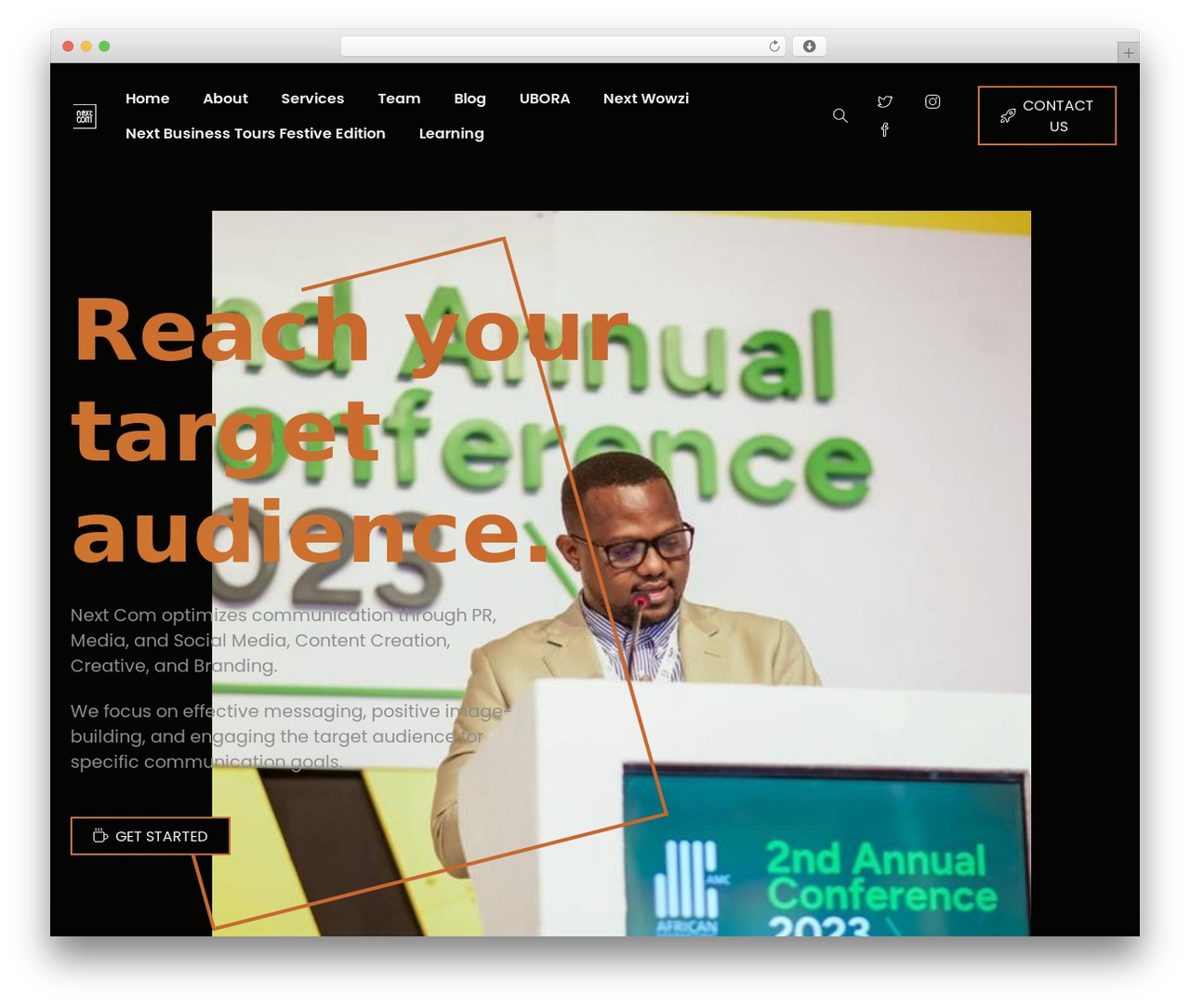1190x1008 pixels.
Task: Navigate to the Team page
Action: click(399, 99)
